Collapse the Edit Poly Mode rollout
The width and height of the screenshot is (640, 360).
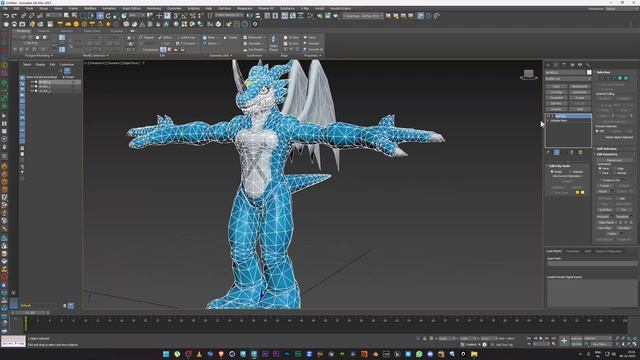point(559,166)
